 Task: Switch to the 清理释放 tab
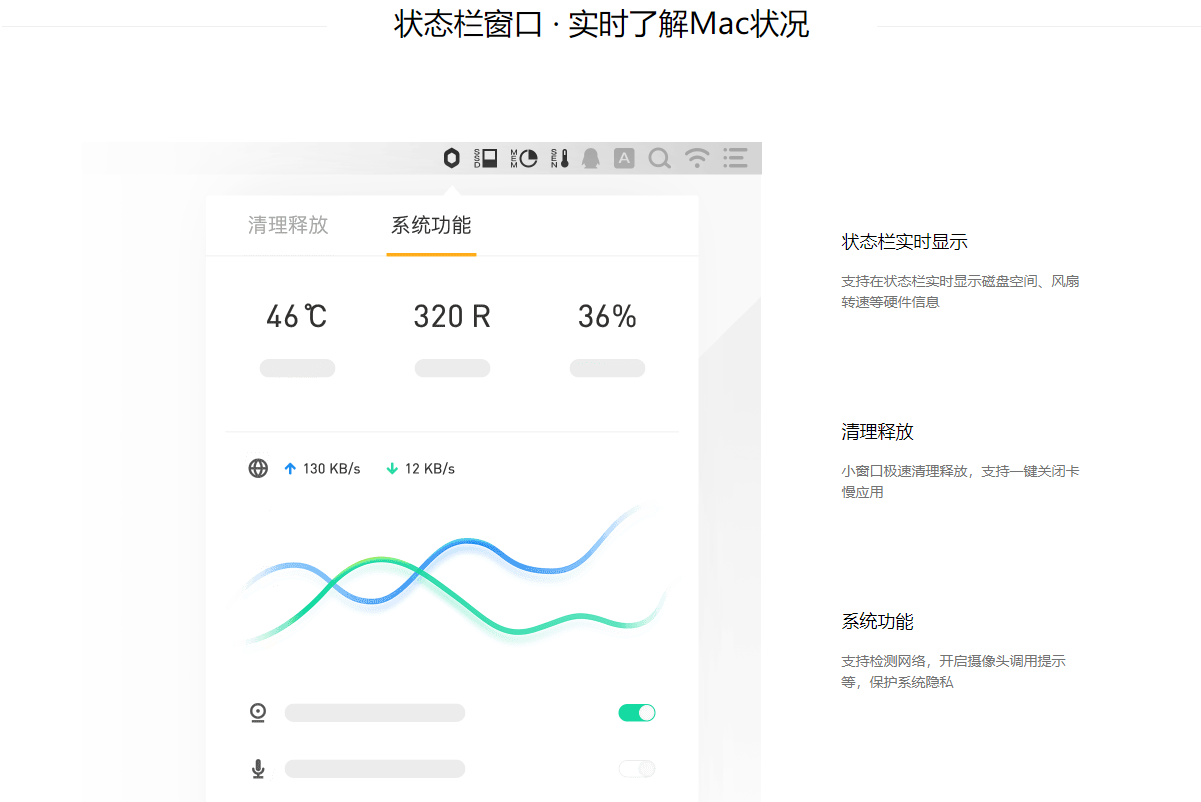point(288,225)
